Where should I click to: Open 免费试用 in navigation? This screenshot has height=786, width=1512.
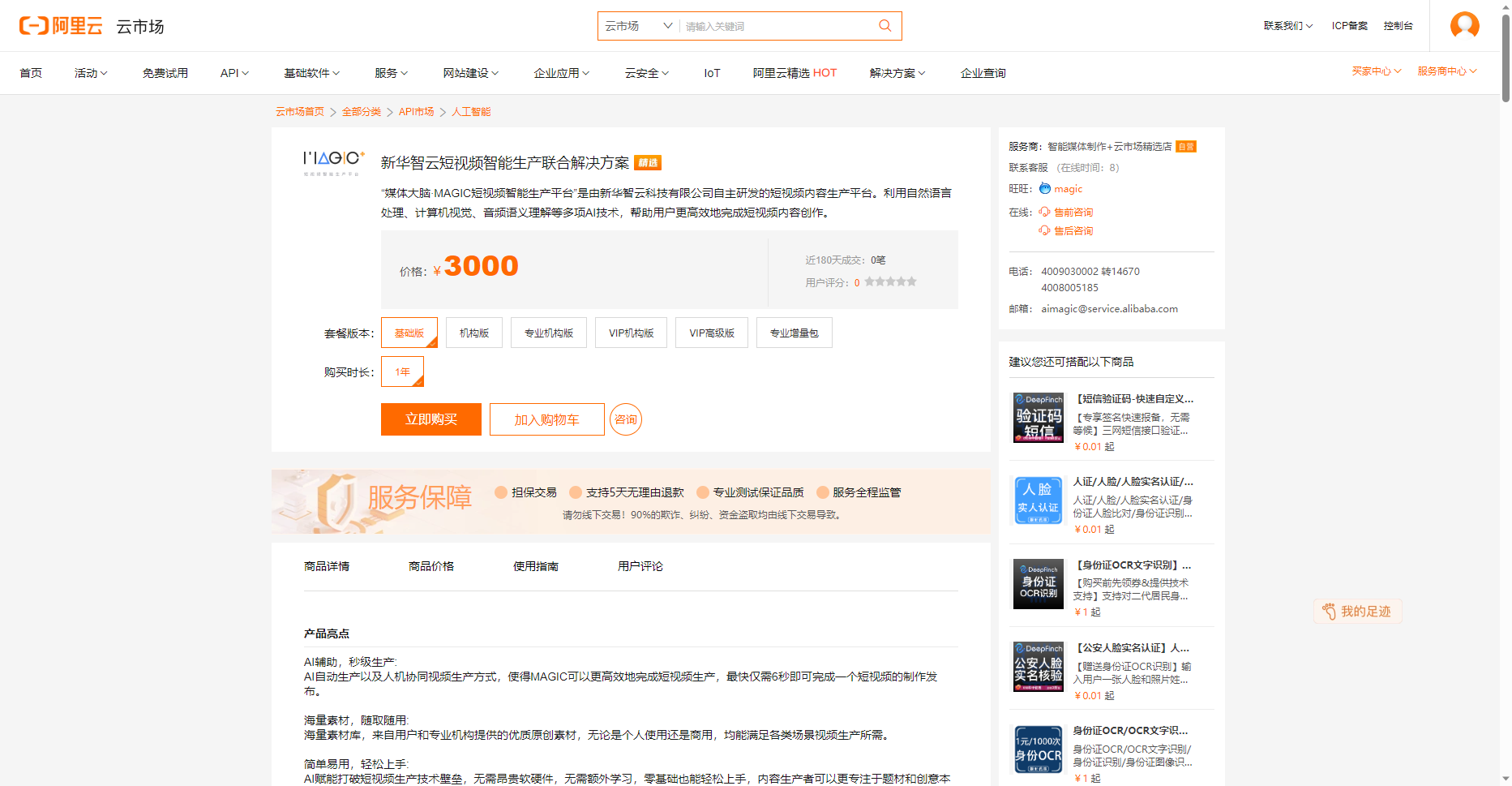click(x=165, y=73)
